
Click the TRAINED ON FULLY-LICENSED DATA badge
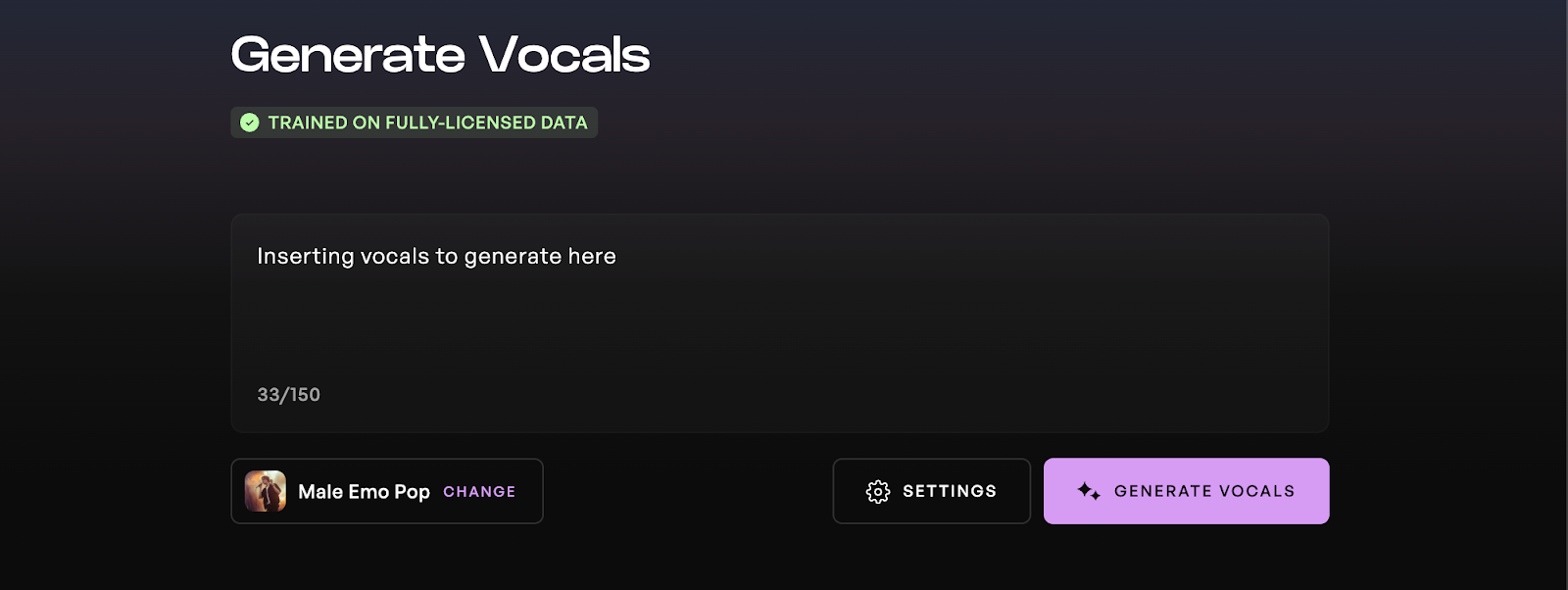[414, 122]
